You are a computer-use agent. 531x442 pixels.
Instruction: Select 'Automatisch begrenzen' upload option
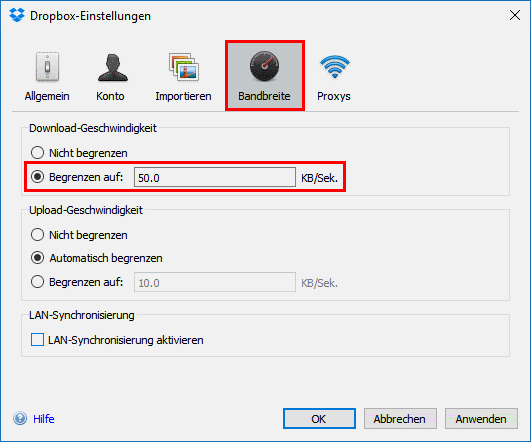click(37, 258)
